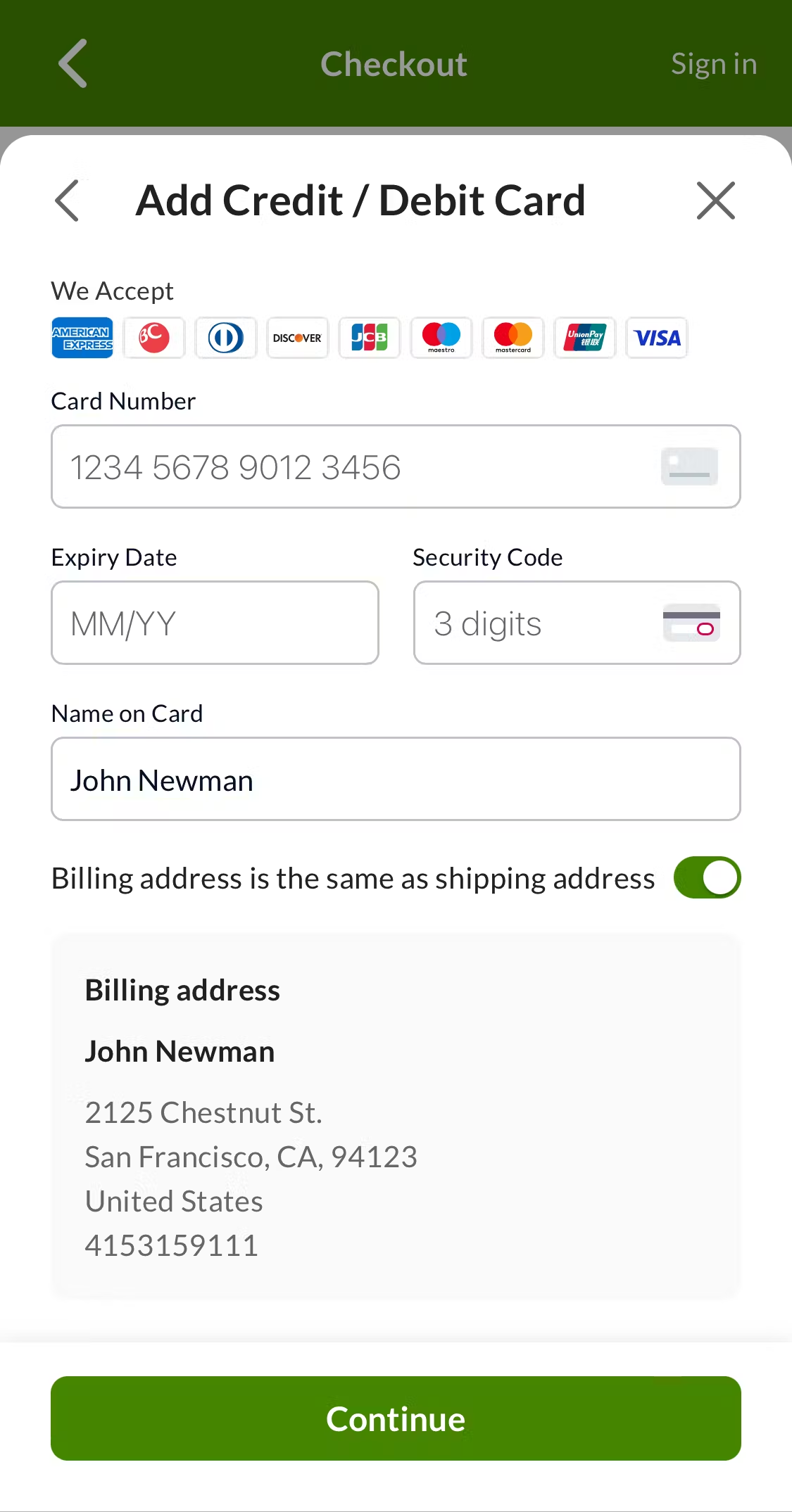Tap the Visa card logo
The width and height of the screenshot is (792, 1512).
(x=657, y=338)
